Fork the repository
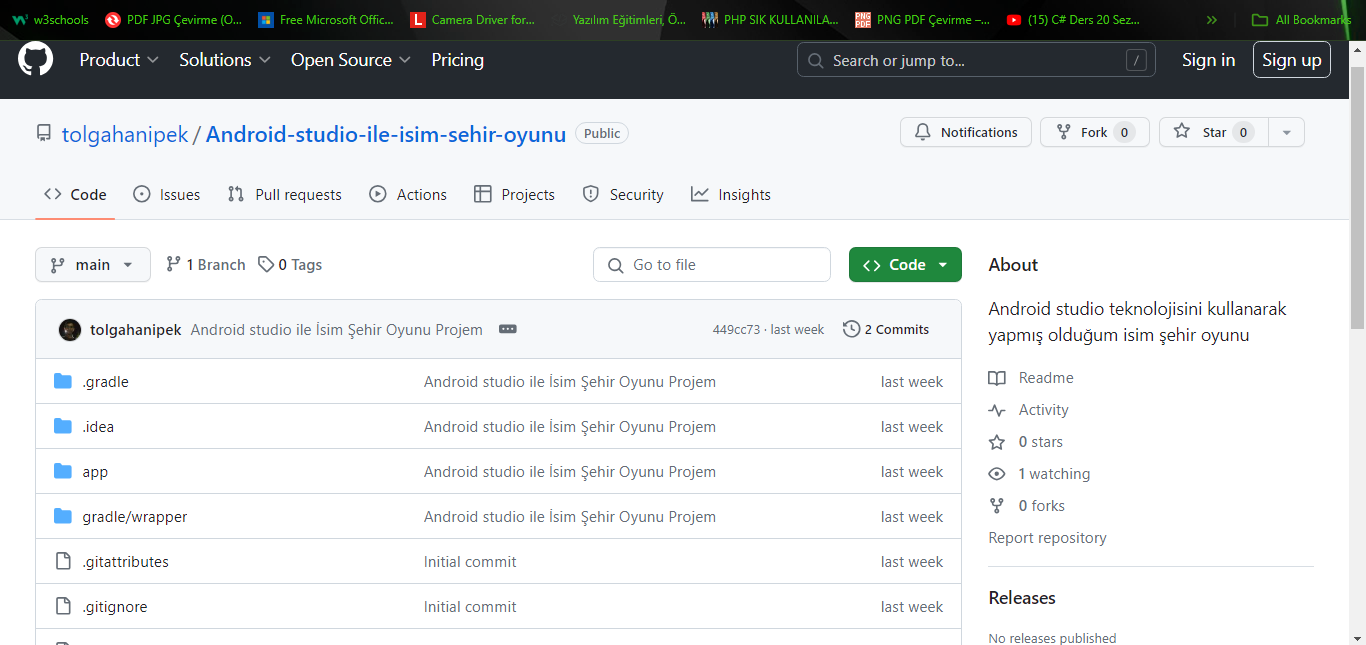Screen dimensions: 1366x645 click(1094, 132)
